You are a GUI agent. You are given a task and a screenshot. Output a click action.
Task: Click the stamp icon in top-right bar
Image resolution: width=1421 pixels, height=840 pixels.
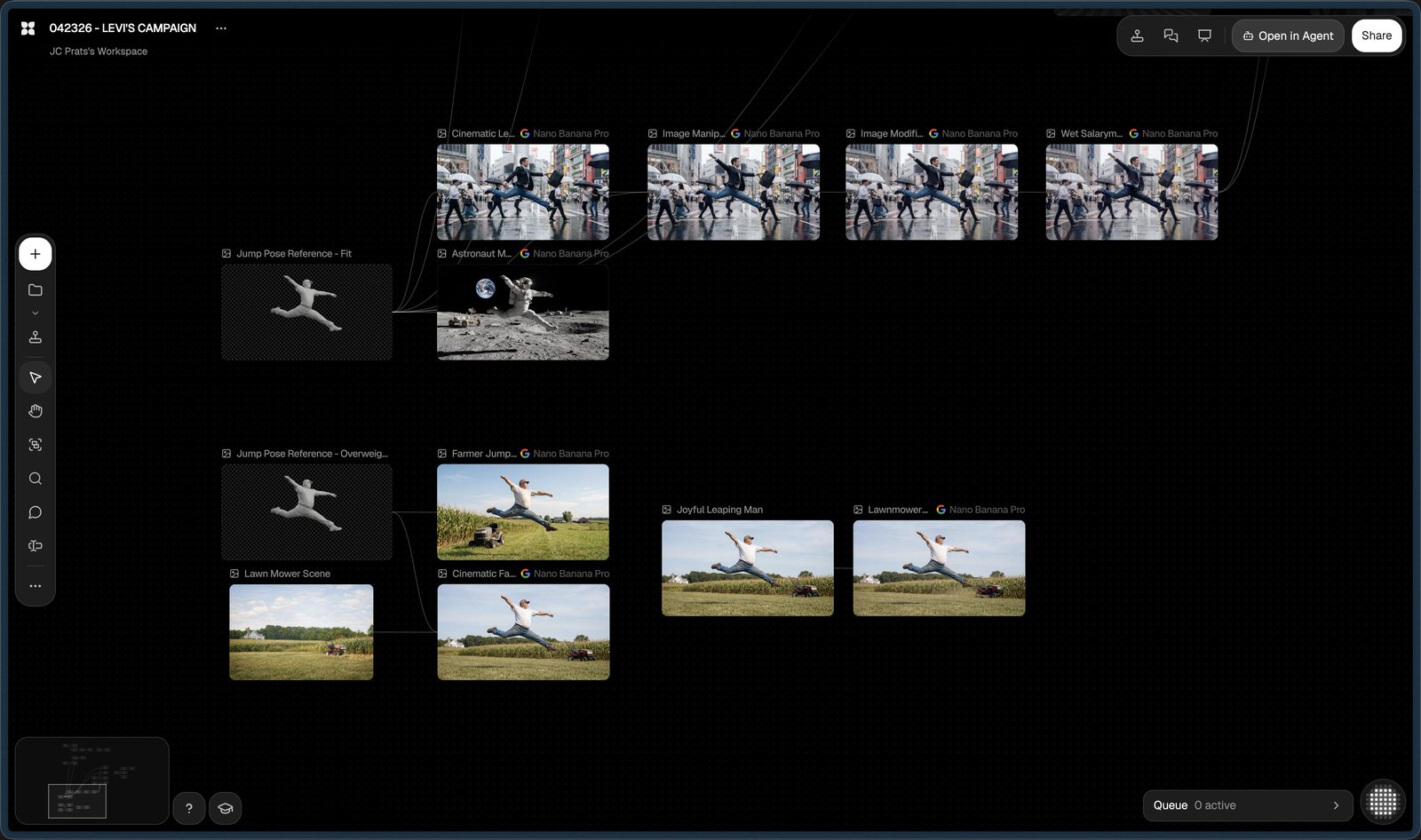pyautogui.click(x=1137, y=36)
